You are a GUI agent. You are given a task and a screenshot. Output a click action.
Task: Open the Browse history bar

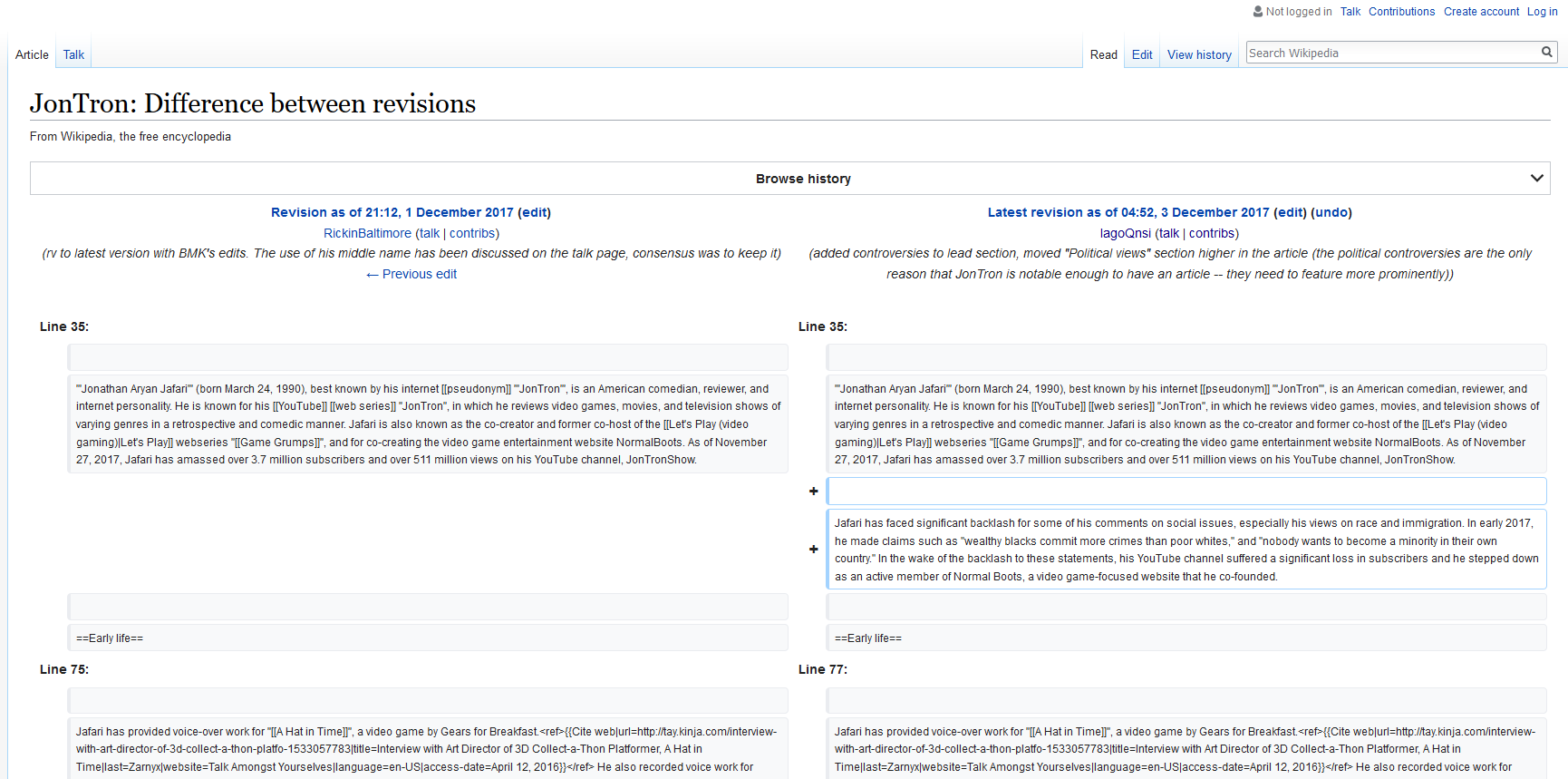point(789,179)
